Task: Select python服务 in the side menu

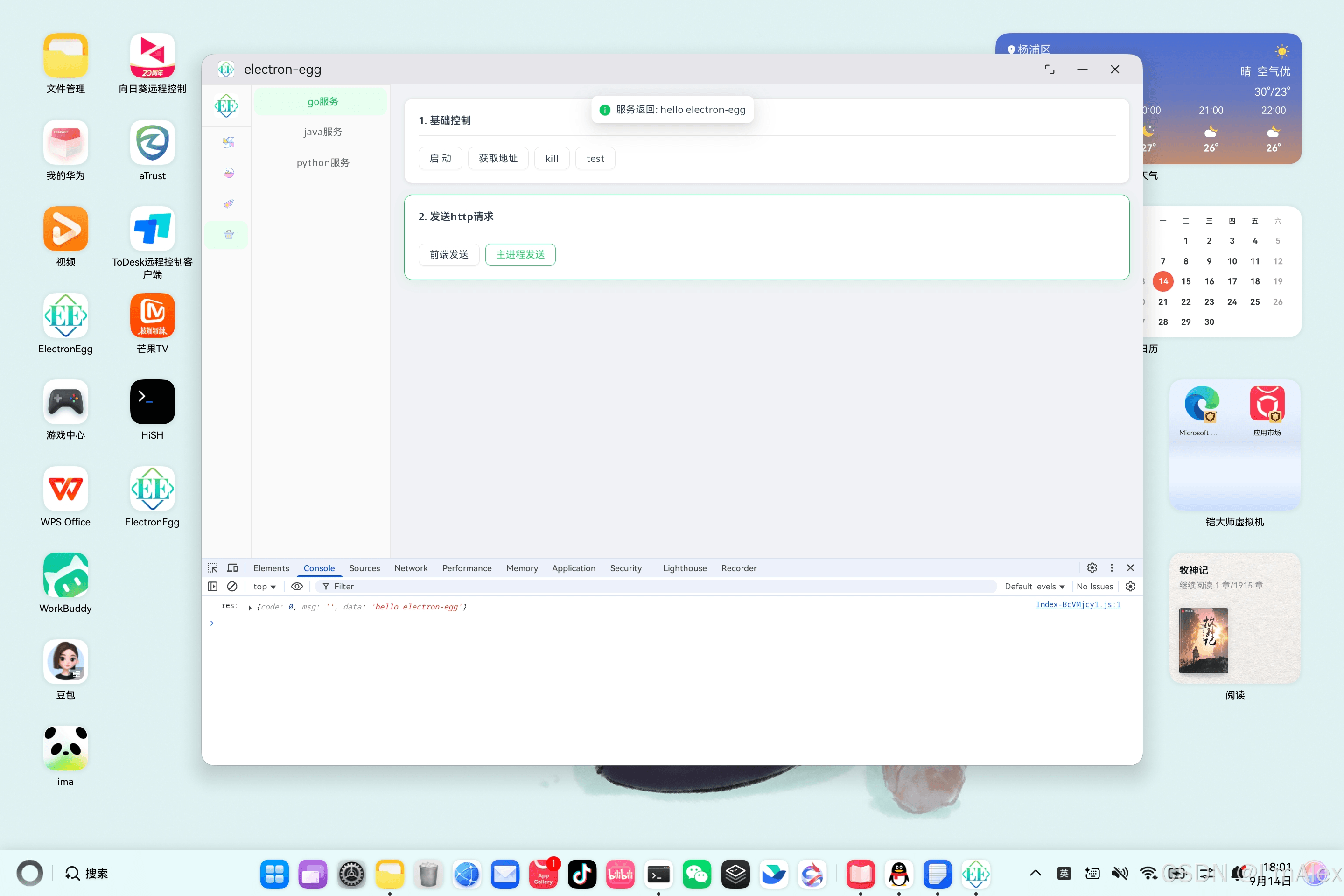Action: (323, 163)
